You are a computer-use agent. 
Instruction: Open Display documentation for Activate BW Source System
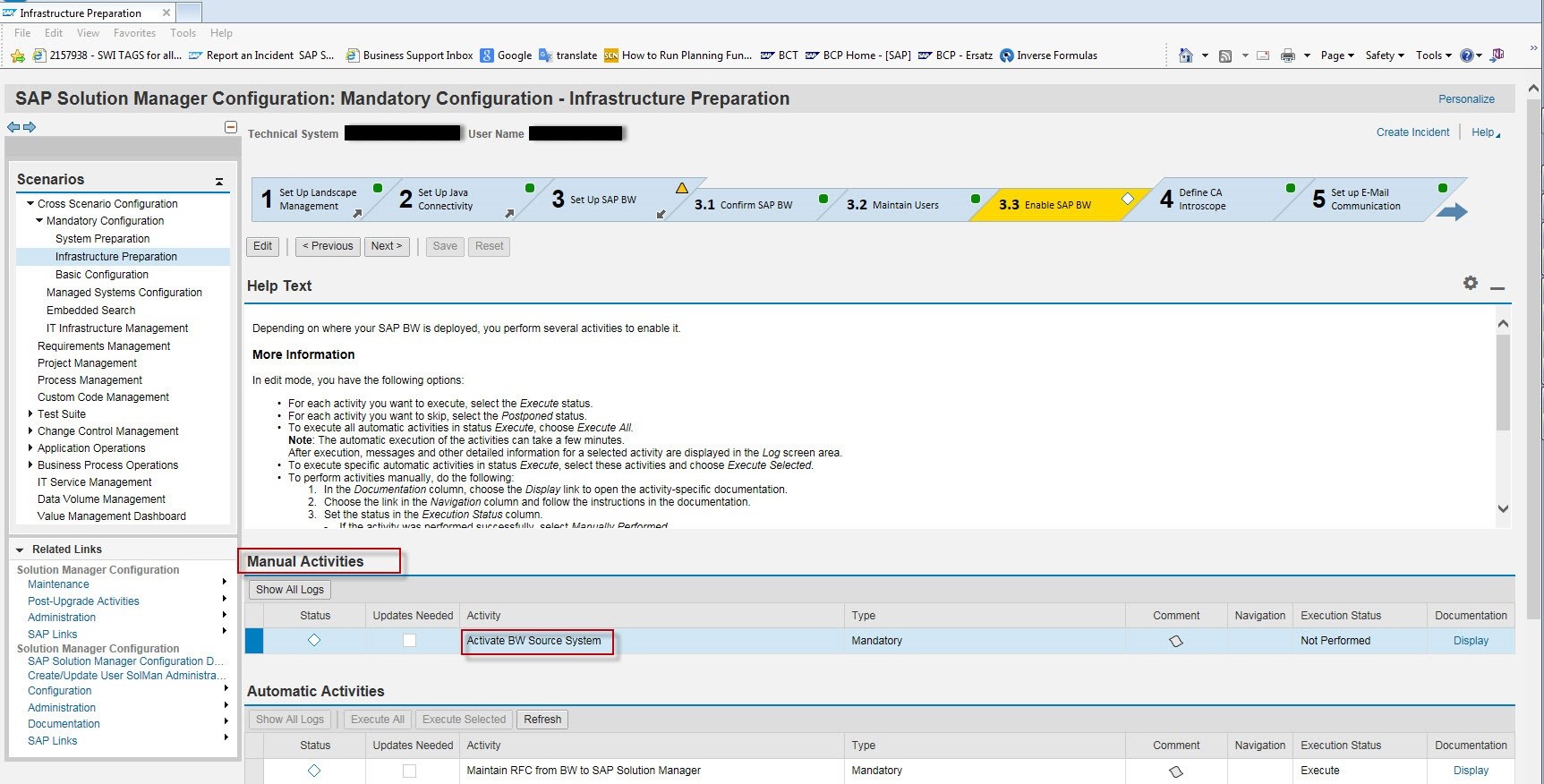coord(1471,641)
